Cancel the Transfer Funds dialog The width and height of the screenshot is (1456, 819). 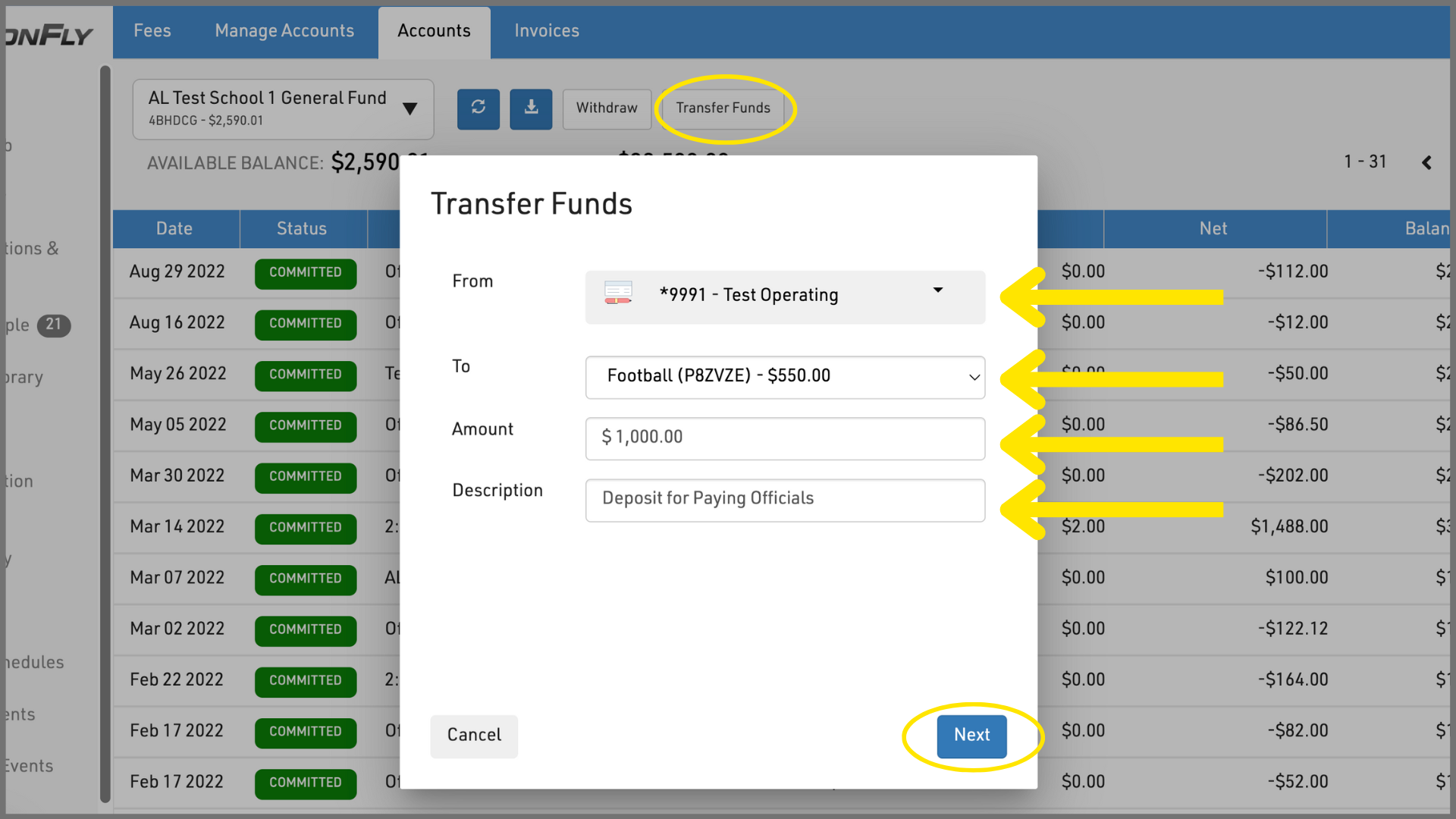tap(474, 735)
